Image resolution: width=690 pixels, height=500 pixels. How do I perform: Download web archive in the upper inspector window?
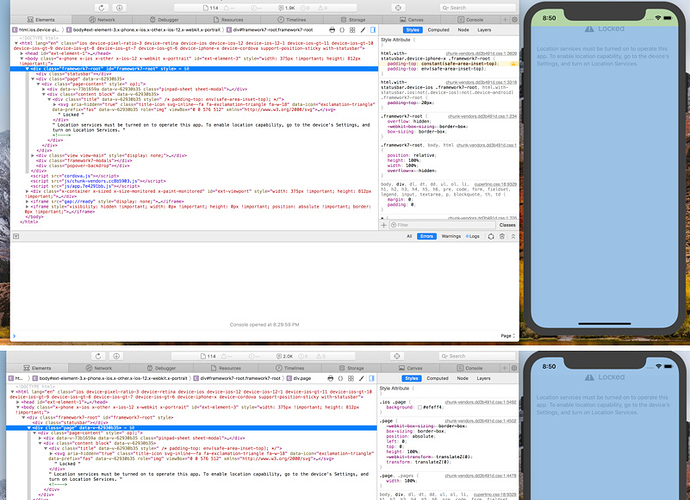[x=119, y=7]
